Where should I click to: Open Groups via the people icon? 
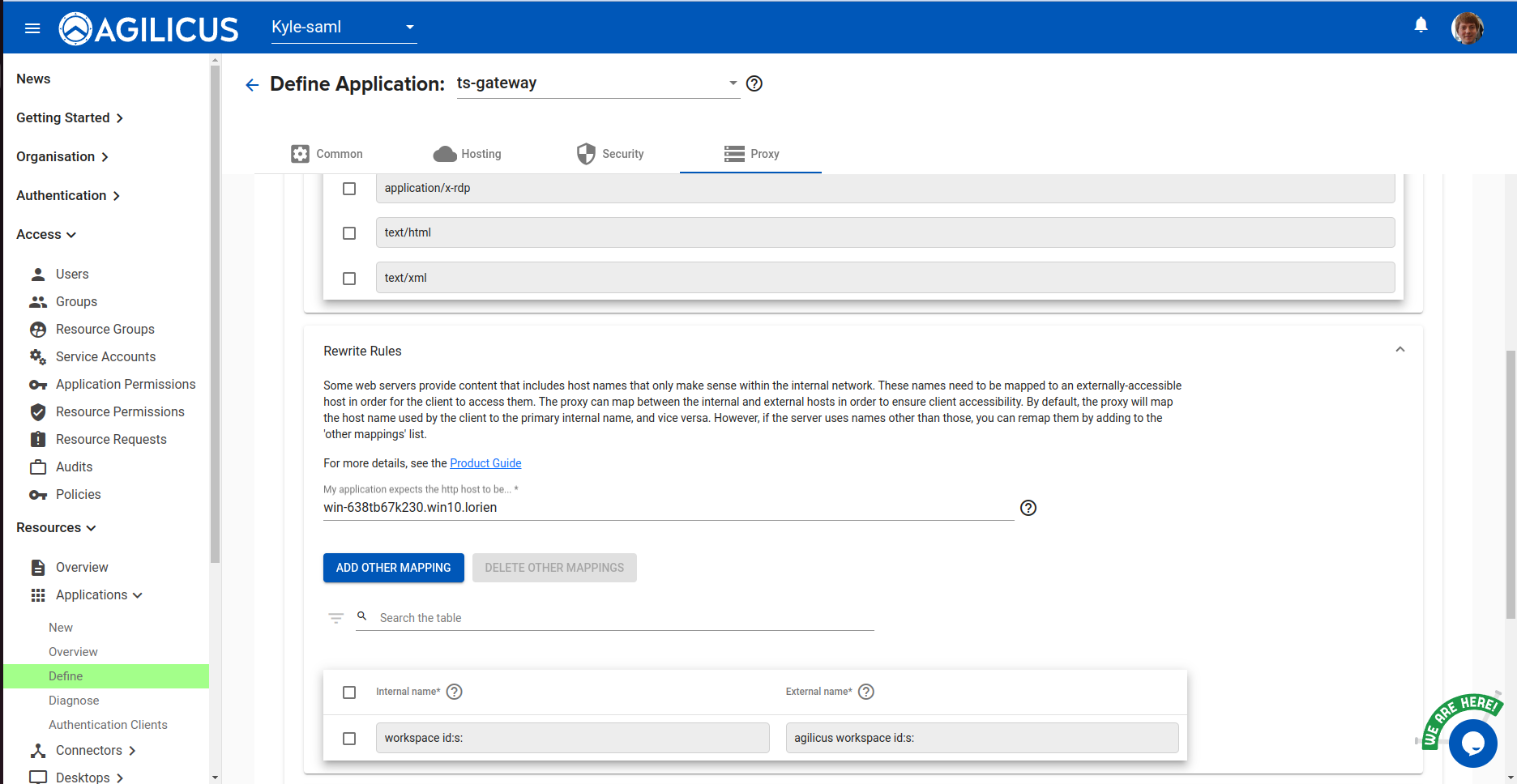click(x=38, y=301)
